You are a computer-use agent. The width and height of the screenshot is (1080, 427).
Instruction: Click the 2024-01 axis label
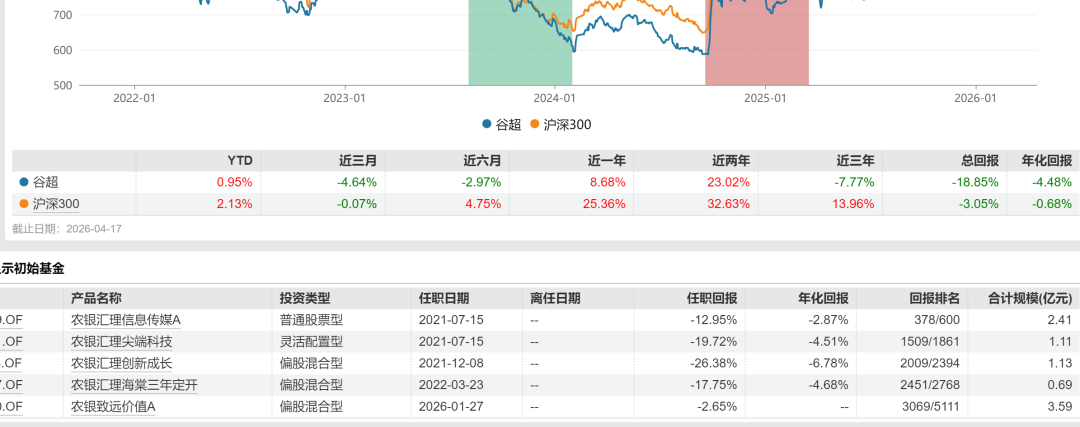click(554, 98)
